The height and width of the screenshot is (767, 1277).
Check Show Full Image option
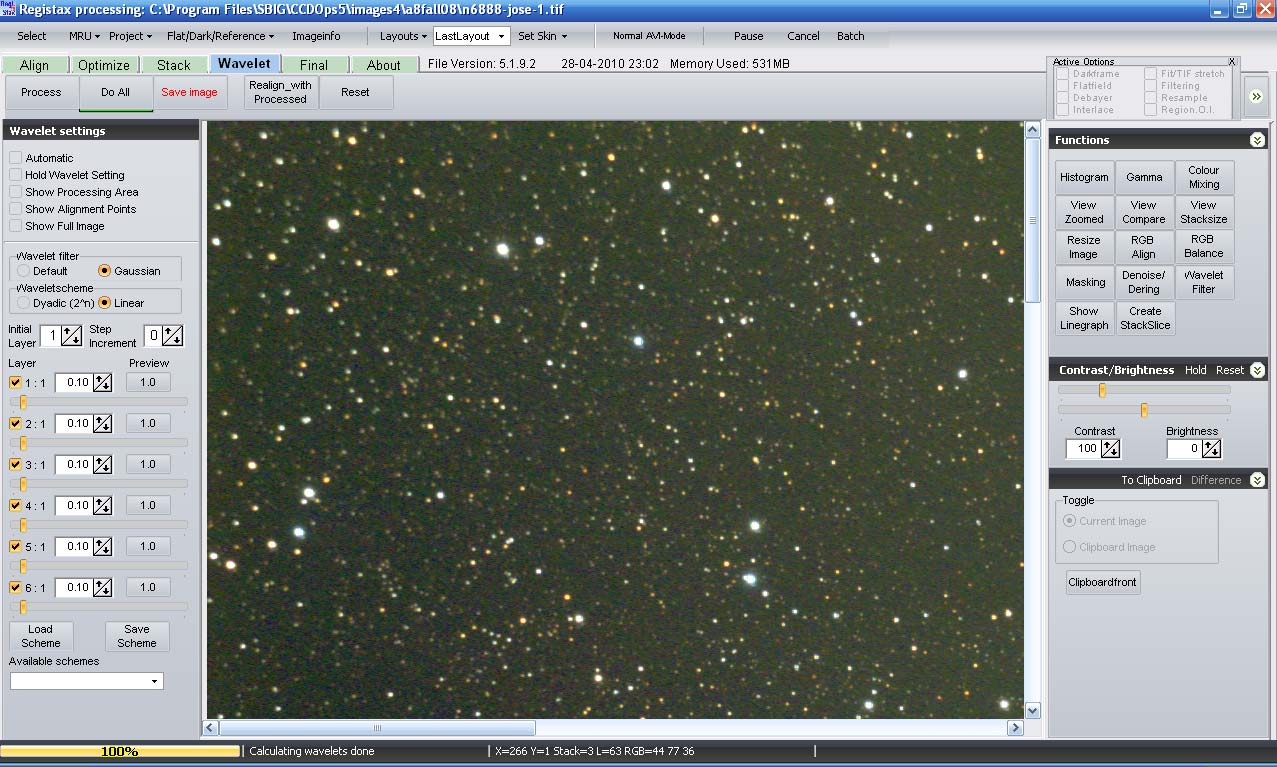coord(15,226)
